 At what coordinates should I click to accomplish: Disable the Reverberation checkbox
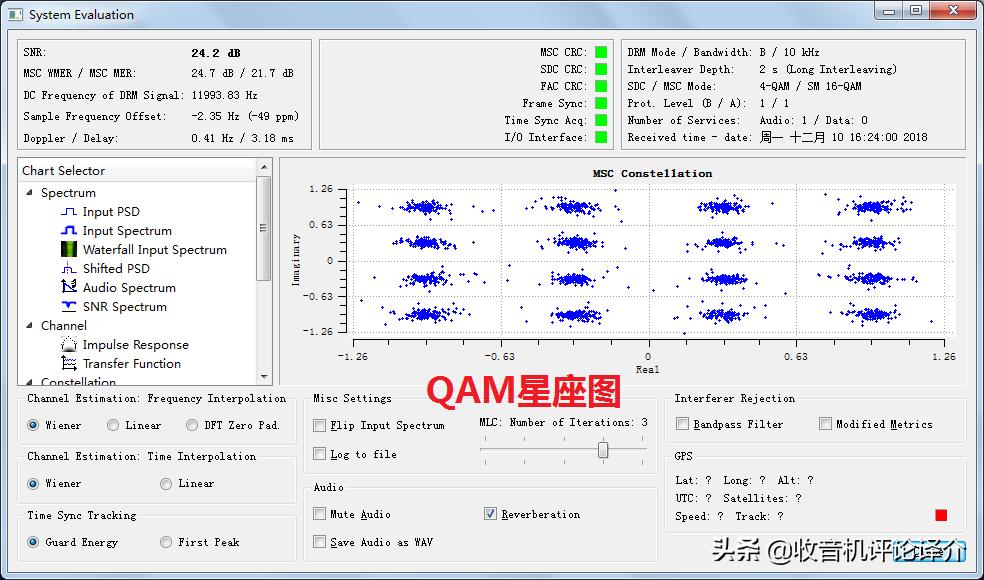pyautogui.click(x=490, y=514)
